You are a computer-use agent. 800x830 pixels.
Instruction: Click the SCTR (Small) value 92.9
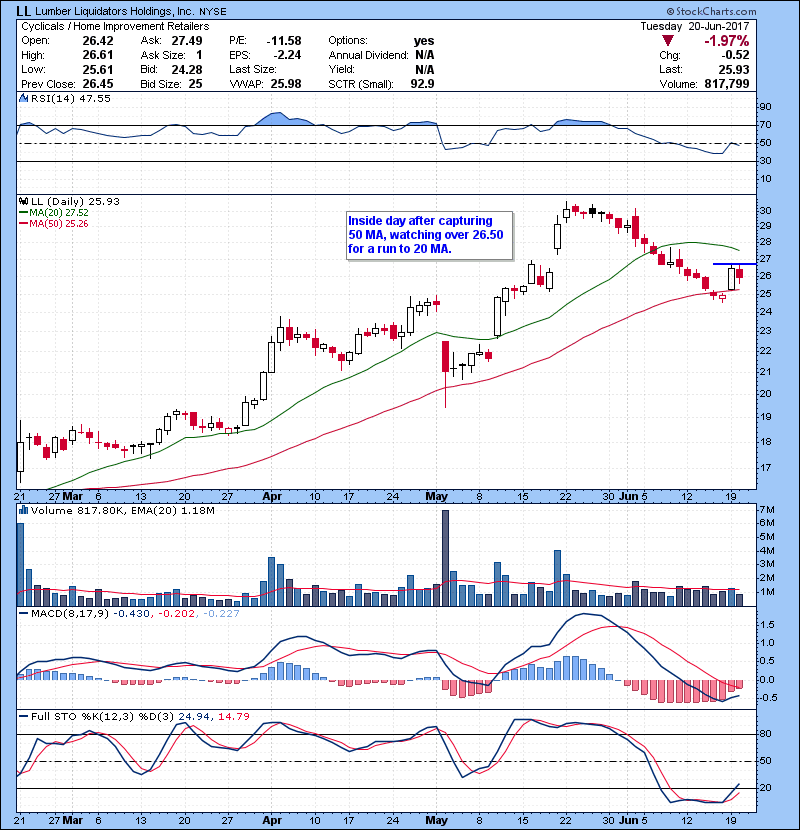(x=423, y=84)
